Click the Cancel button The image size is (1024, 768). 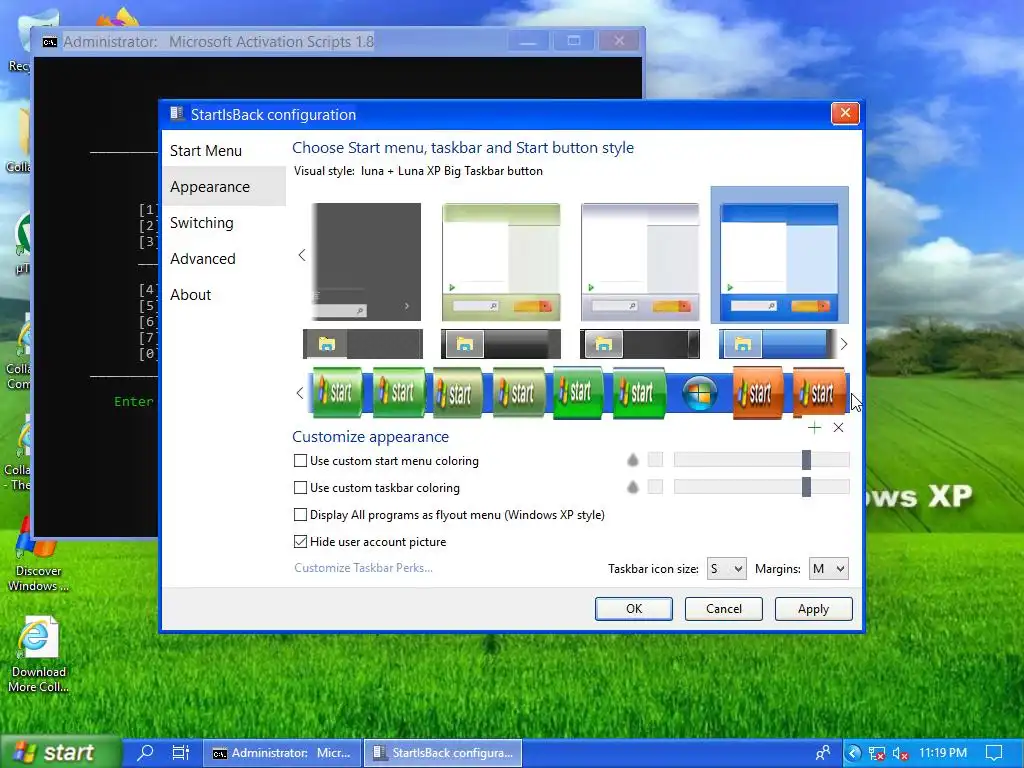pyautogui.click(x=724, y=609)
